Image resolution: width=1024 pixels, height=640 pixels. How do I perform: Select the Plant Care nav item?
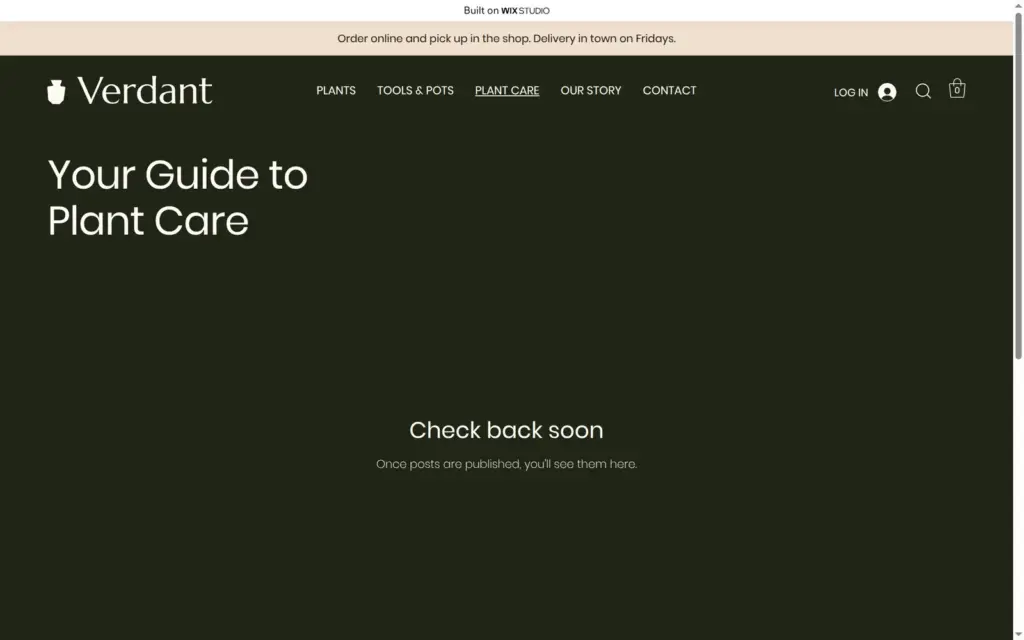[x=507, y=91]
